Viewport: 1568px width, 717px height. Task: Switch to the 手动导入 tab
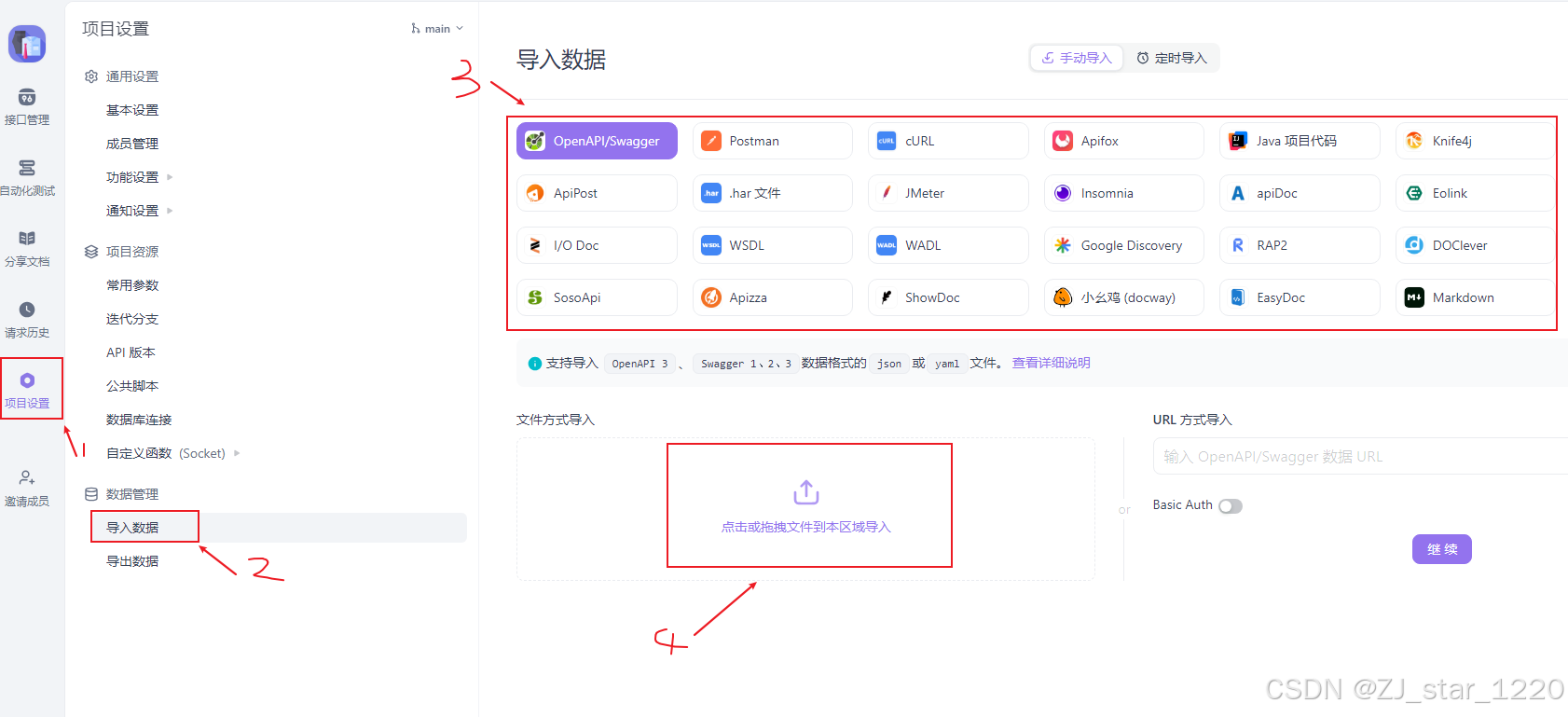tap(1077, 58)
